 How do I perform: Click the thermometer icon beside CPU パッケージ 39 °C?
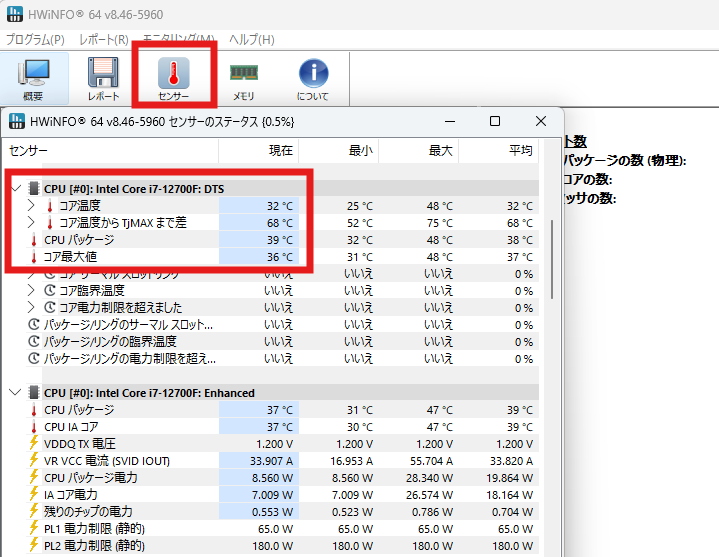(x=33, y=240)
